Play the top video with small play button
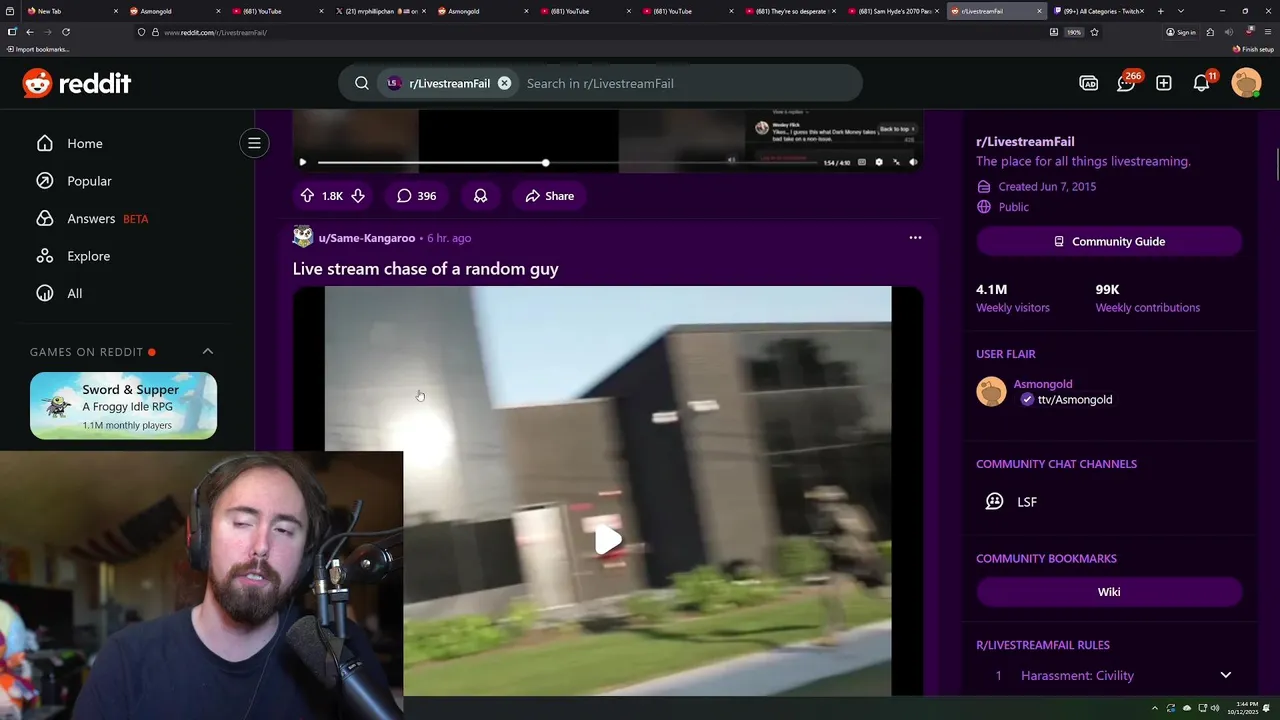This screenshot has width=1280, height=720. (303, 162)
